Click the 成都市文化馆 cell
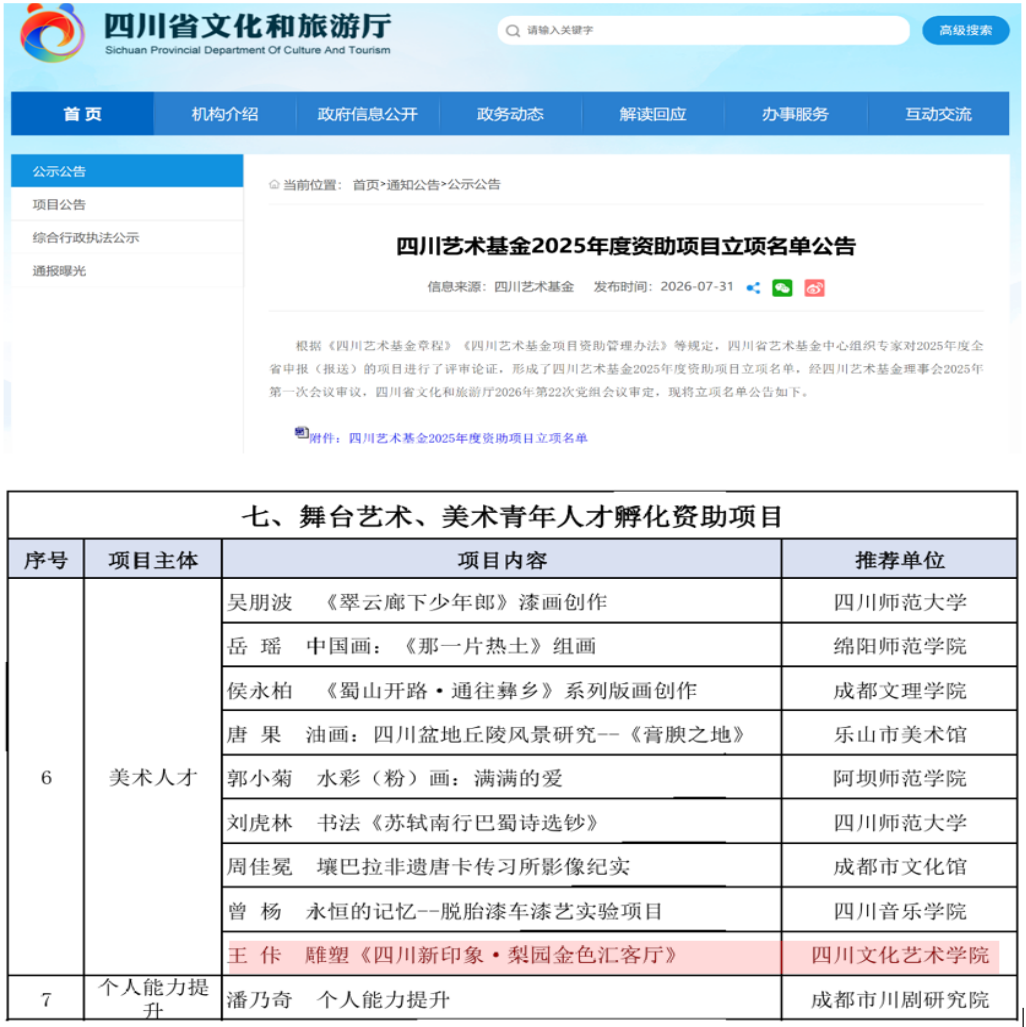The image size is (1026, 1027). [900, 867]
